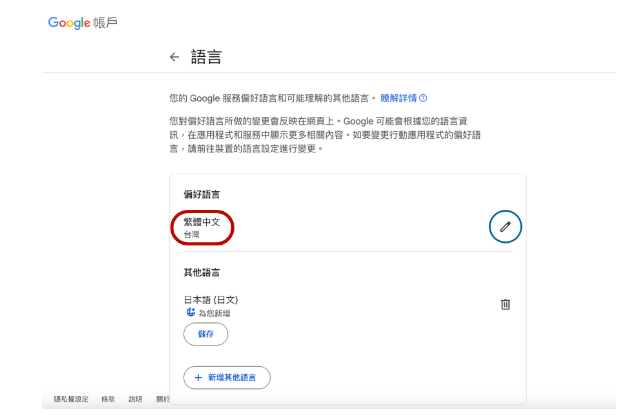
Task: Open 隱私權設定 footer link
Action: (71, 399)
